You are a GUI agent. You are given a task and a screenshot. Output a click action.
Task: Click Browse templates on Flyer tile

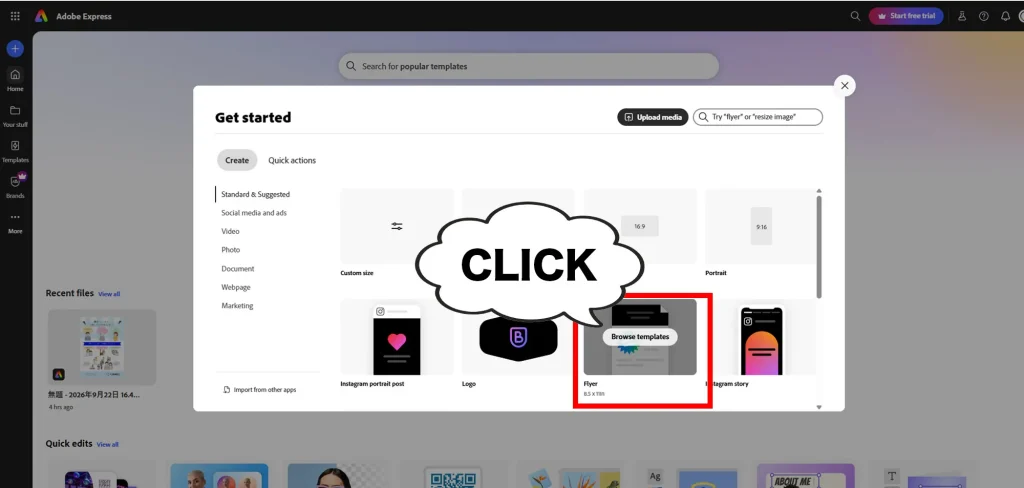click(x=640, y=336)
